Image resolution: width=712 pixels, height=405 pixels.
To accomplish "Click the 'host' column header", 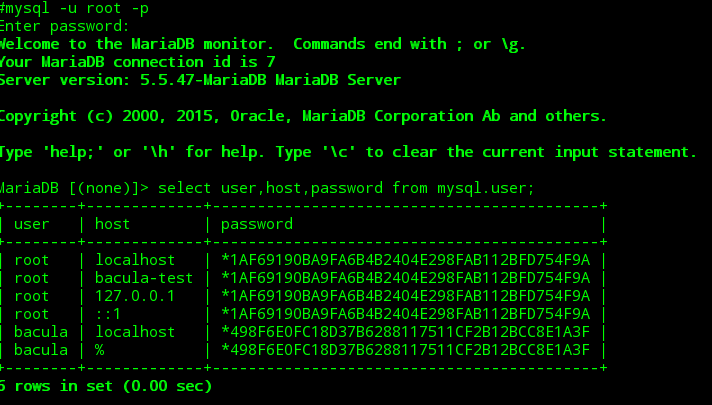I will coord(113,224).
